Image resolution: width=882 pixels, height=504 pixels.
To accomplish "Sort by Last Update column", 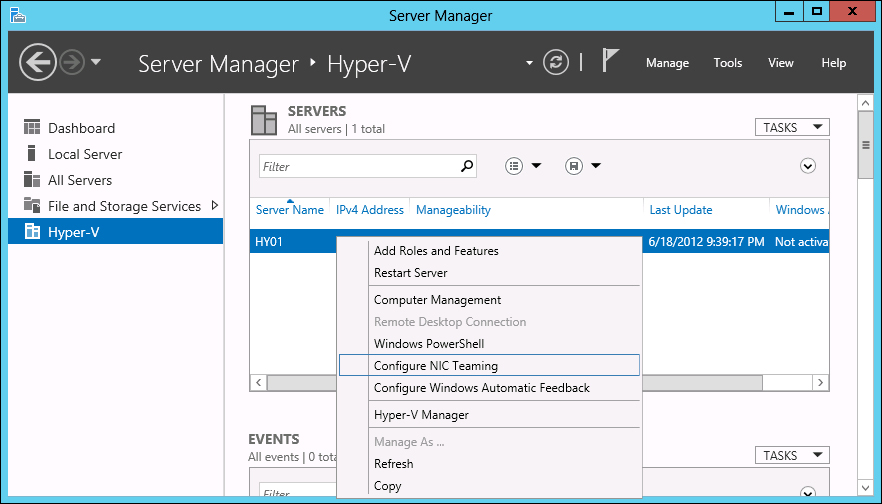I will click(x=681, y=210).
